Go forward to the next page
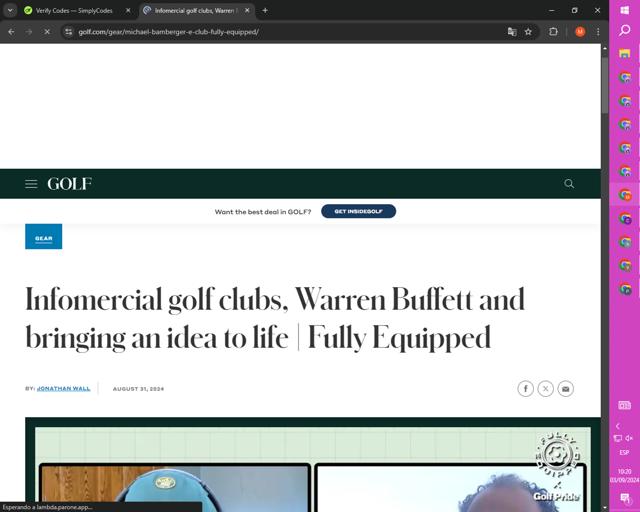Screen dimensions: 640x512 click(29, 32)
